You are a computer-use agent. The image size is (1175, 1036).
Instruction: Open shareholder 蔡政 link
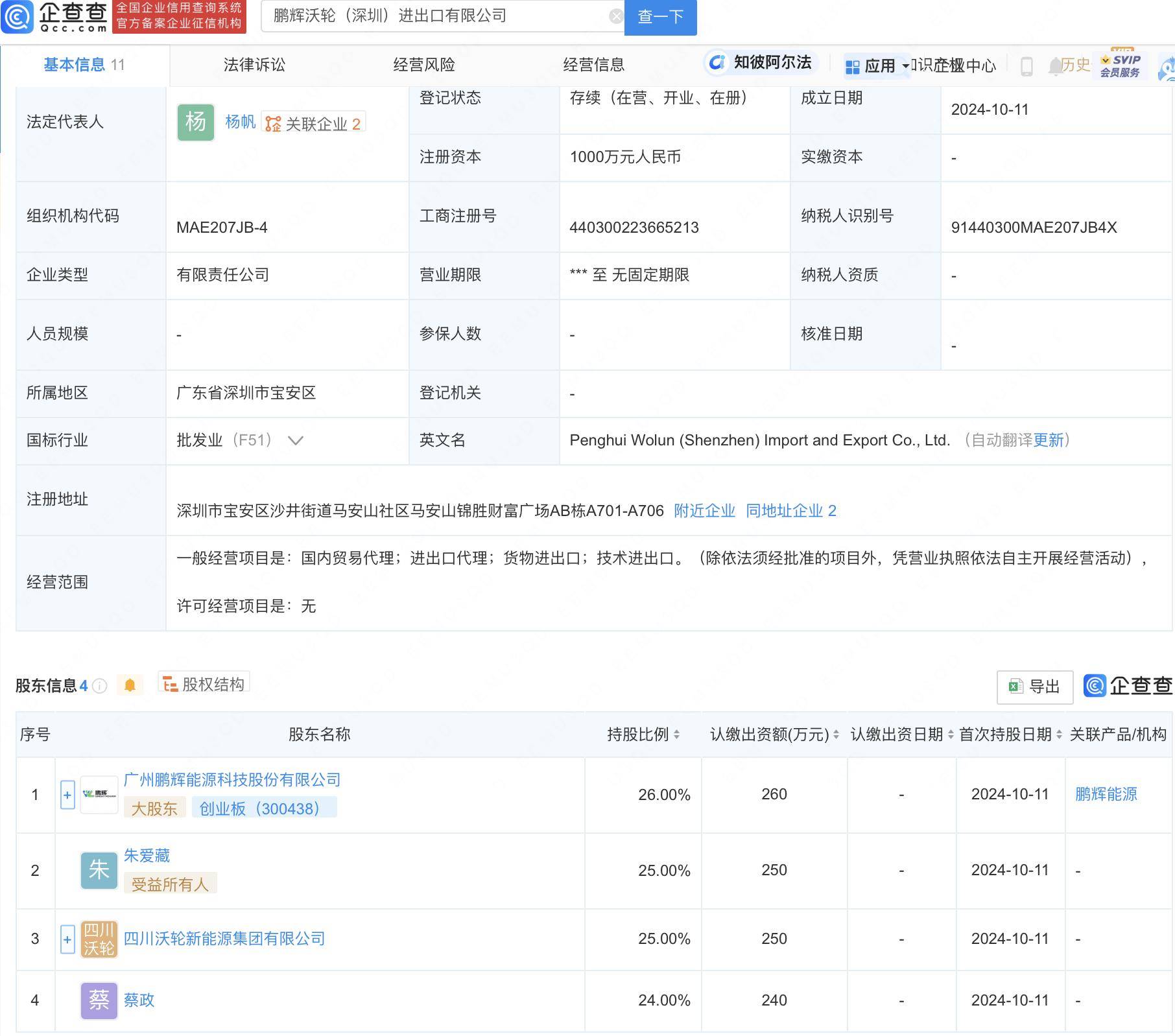[139, 1000]
